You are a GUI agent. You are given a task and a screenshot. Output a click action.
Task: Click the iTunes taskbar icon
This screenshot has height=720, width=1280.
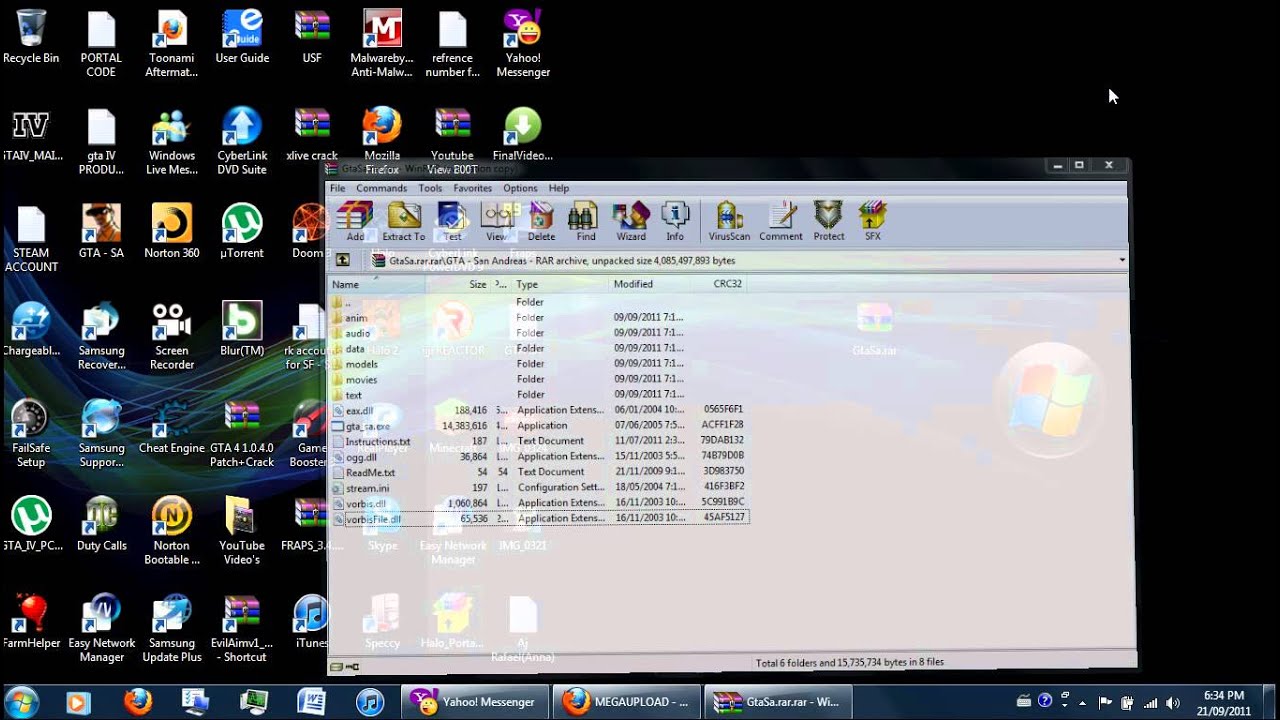[x=370, y=702]
